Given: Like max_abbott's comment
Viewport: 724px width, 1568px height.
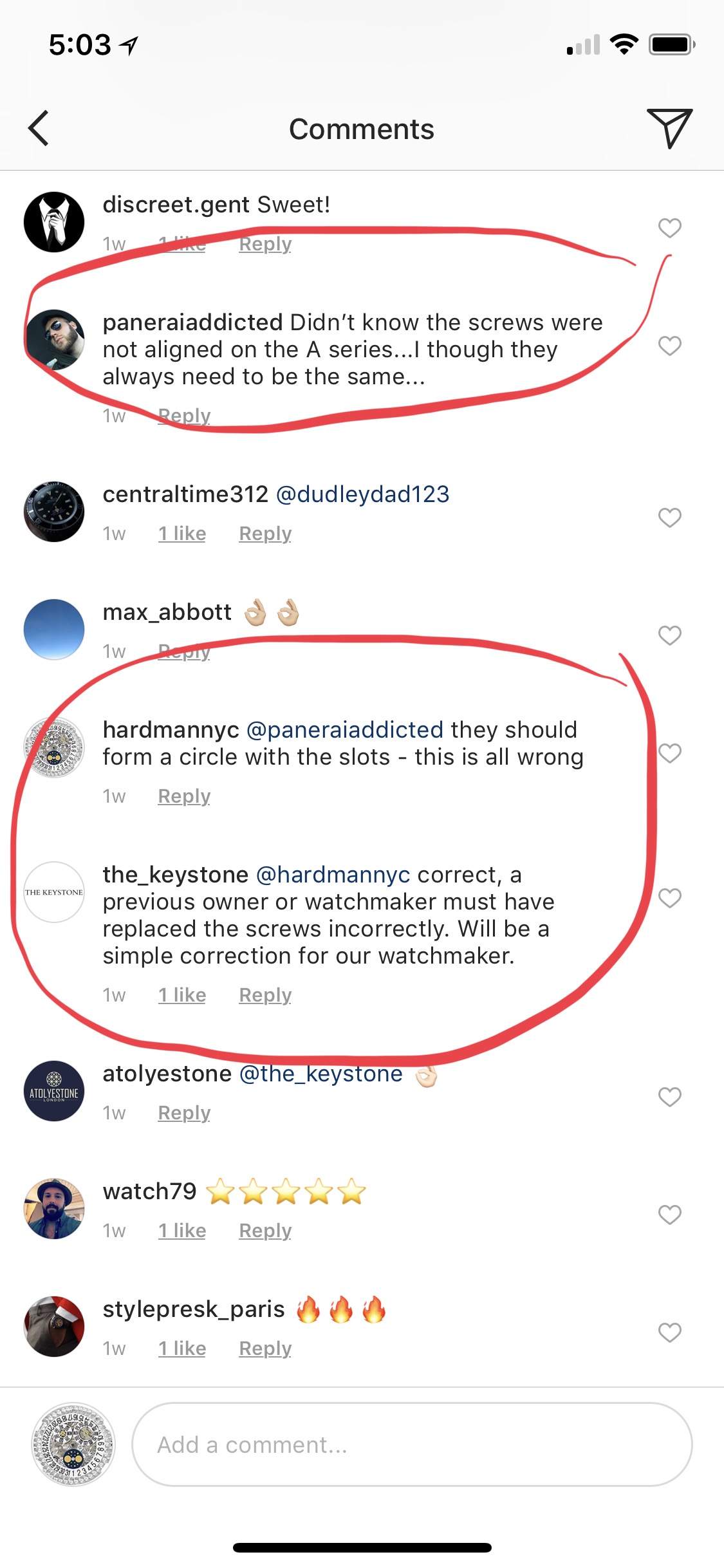Looking at the screenshot, I should click(x=669, y=635).
